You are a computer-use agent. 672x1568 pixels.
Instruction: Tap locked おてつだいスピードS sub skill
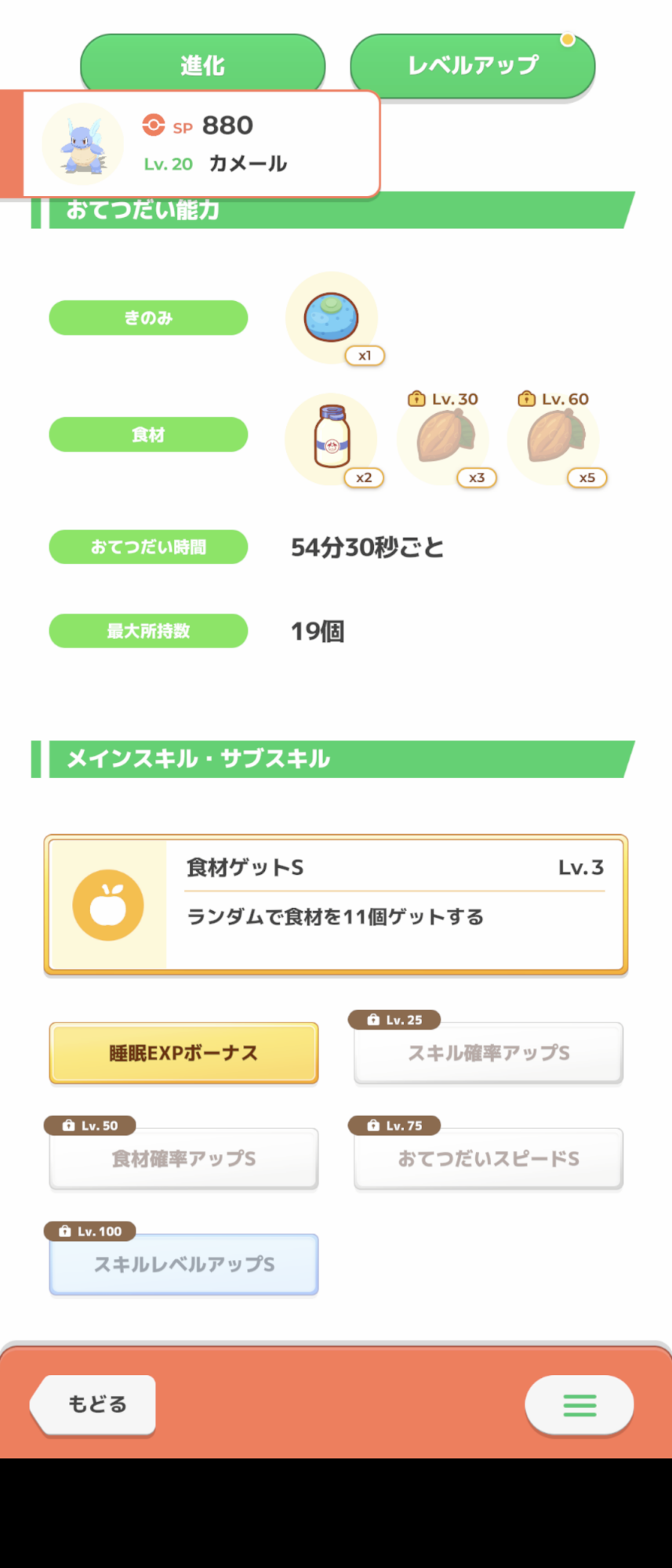(x=488, y=1159)
